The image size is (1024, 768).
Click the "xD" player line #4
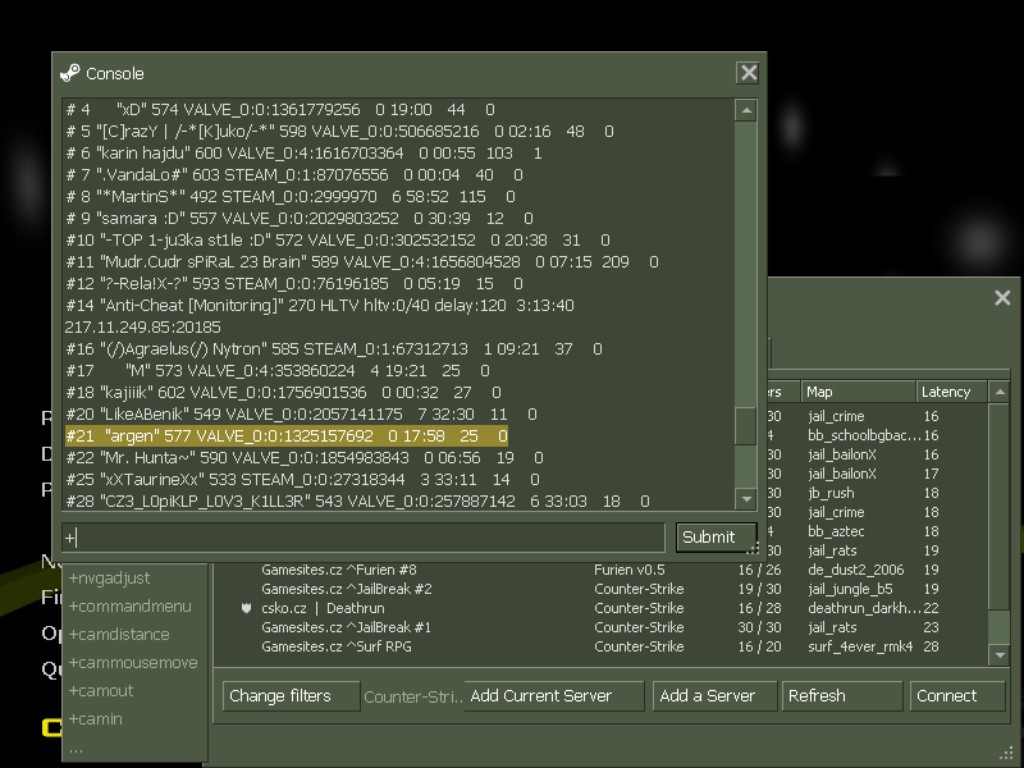(x=280, y=110)
